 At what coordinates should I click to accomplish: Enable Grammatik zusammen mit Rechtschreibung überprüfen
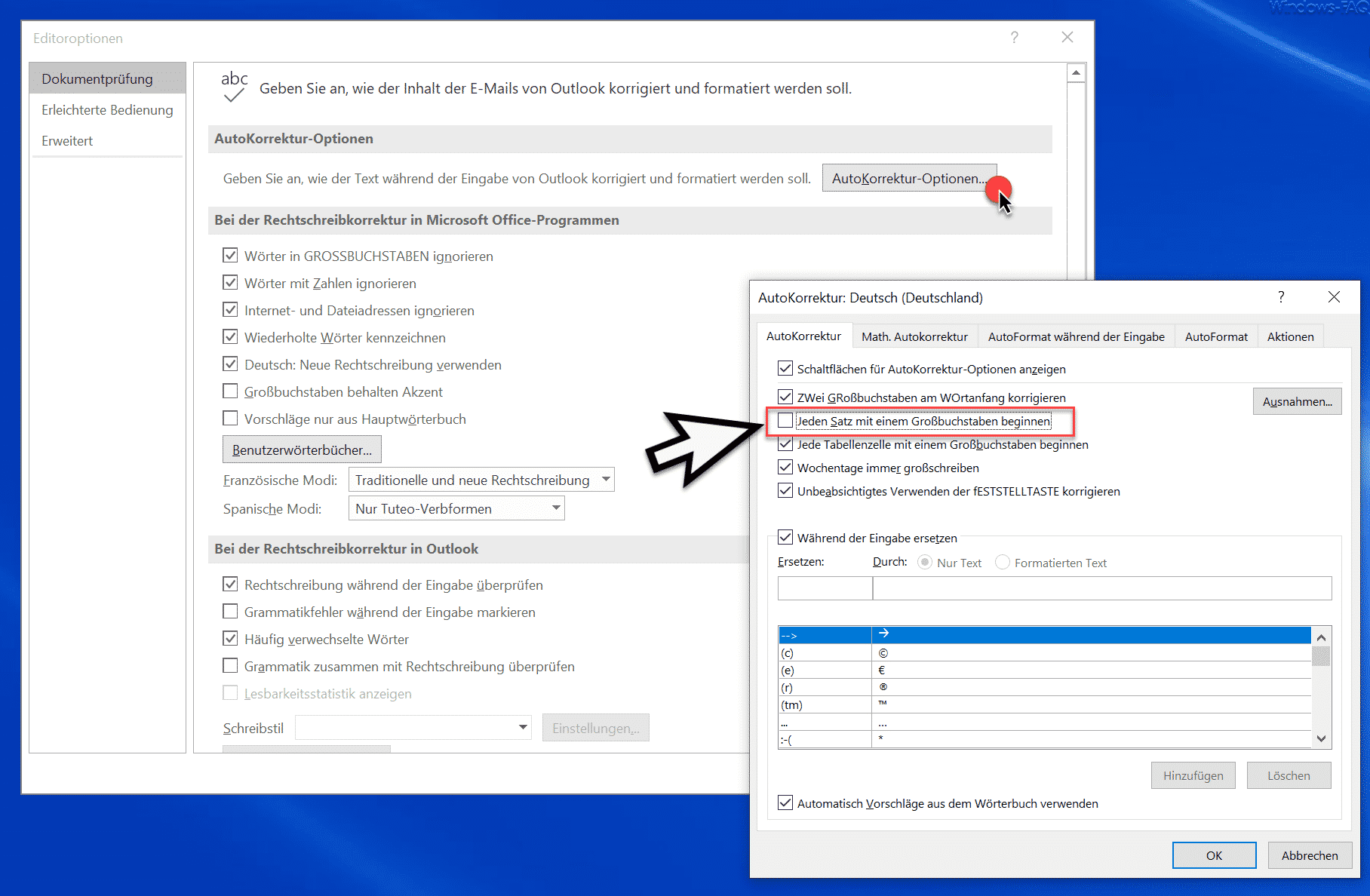[x=230, y=666]
